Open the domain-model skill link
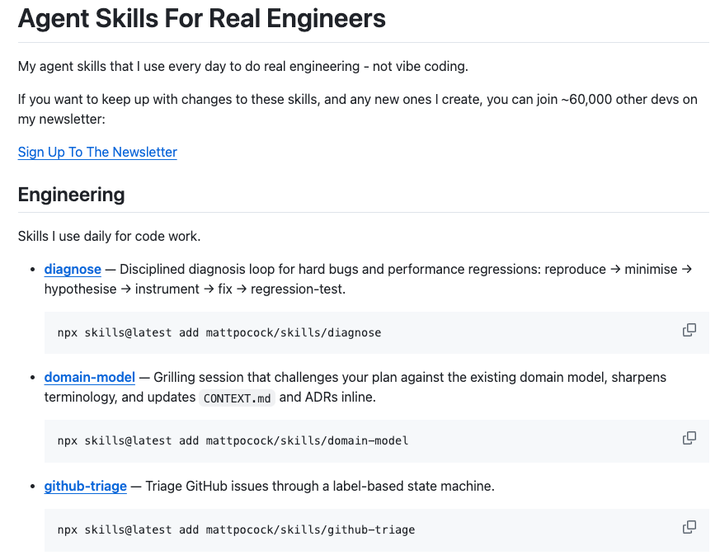The height and width of the screenshot is (560, 720). point(90,377)
